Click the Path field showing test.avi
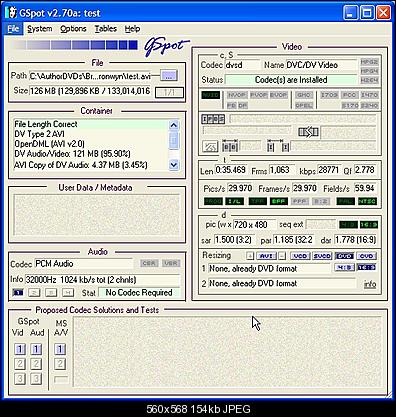 coord(90,76)
